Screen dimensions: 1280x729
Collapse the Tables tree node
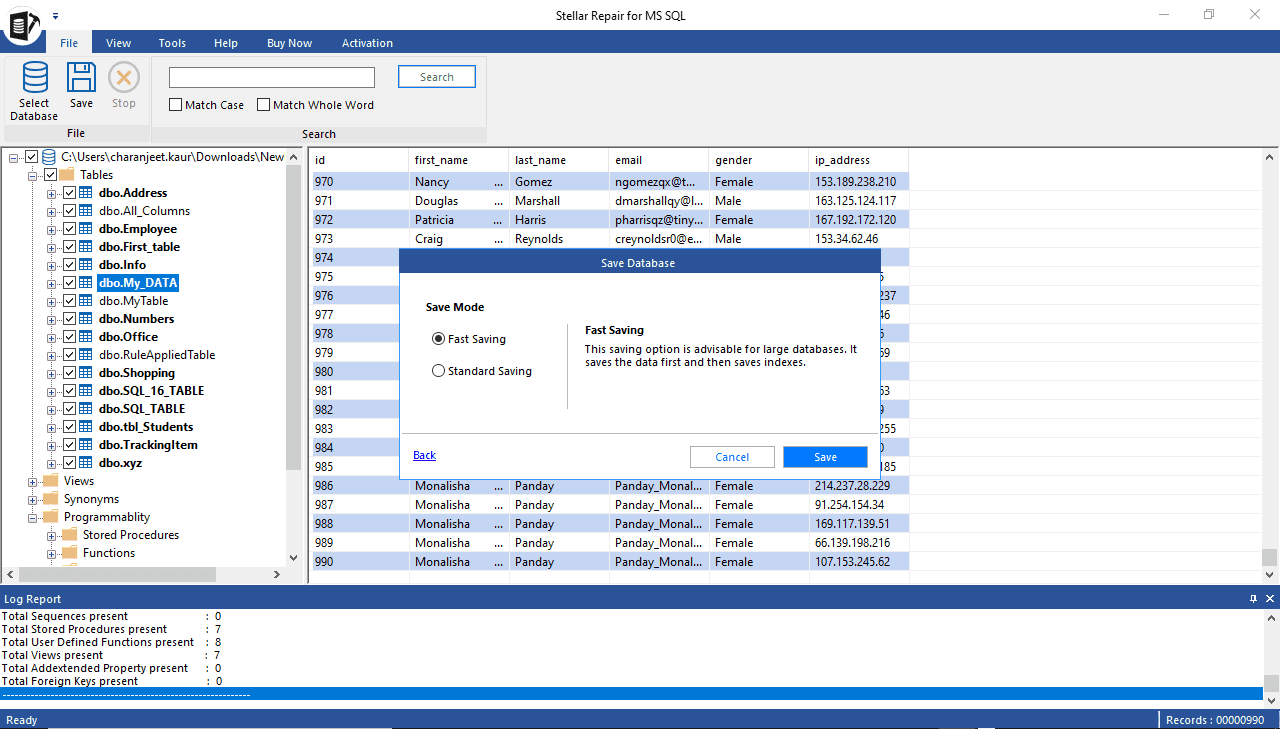(x=33, y=175)
